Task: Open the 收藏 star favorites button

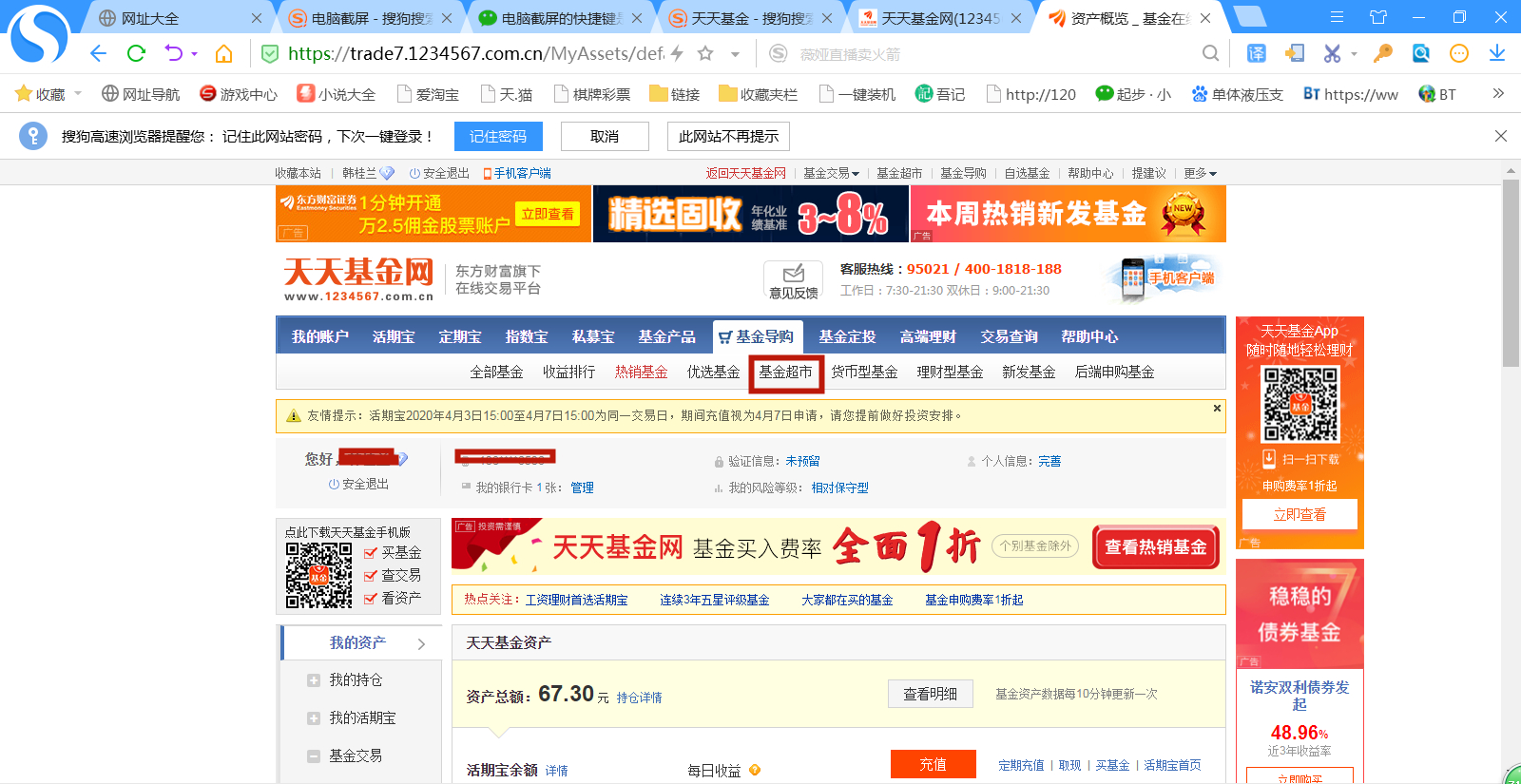Action: tap(41, 94)
